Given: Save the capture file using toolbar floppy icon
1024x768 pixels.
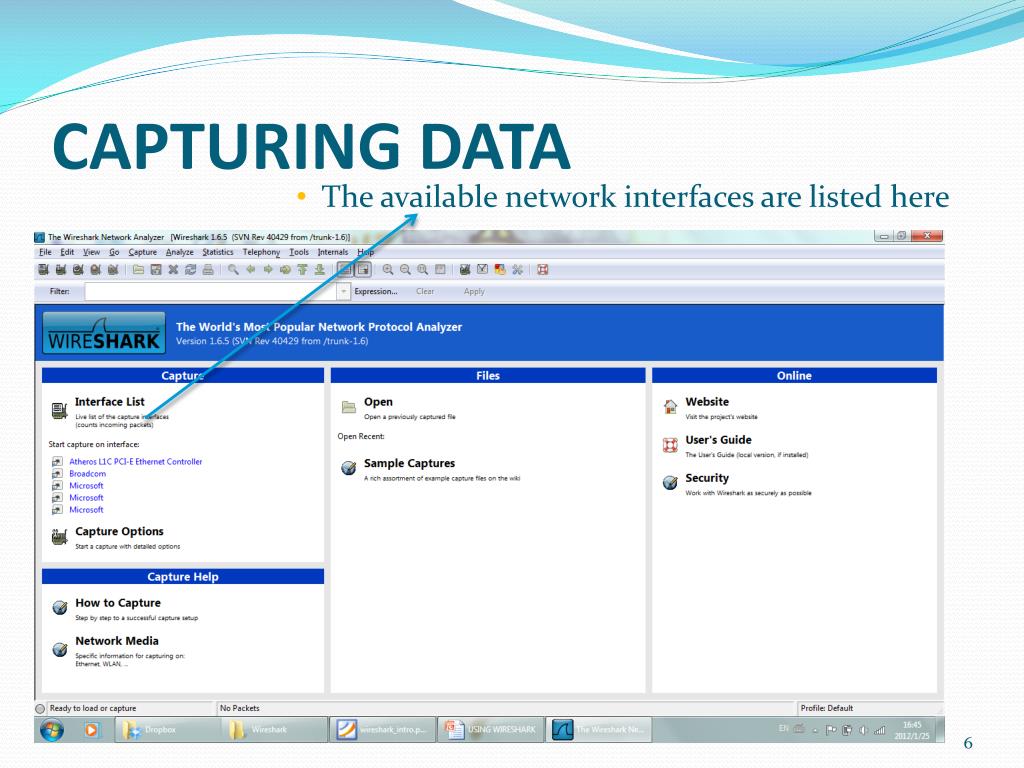Looking at the screenshot, I should 156,270.
